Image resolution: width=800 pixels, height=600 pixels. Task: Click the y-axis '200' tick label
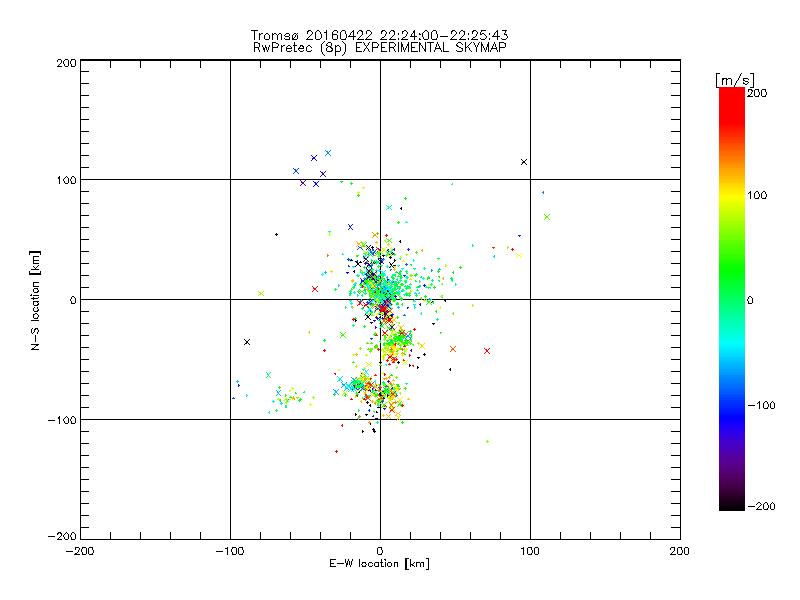(66, 63)
